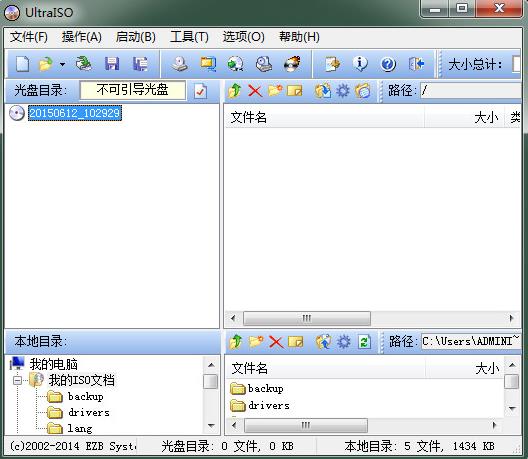528x459 pixels.
Task: Click the ISO pane view icon
Action: pos(363,91)
